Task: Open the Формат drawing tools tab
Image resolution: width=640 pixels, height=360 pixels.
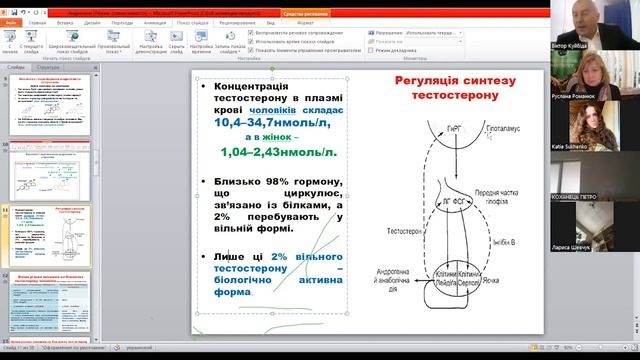Action: click(305, 23)
